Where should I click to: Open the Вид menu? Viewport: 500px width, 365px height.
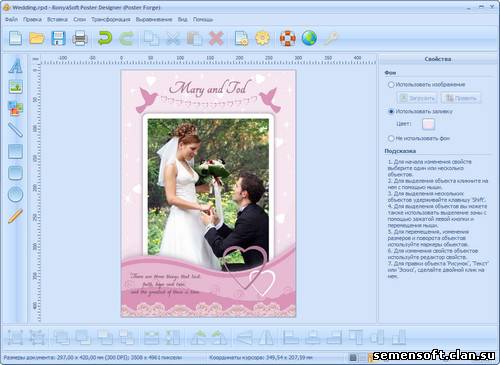point(182,19)
